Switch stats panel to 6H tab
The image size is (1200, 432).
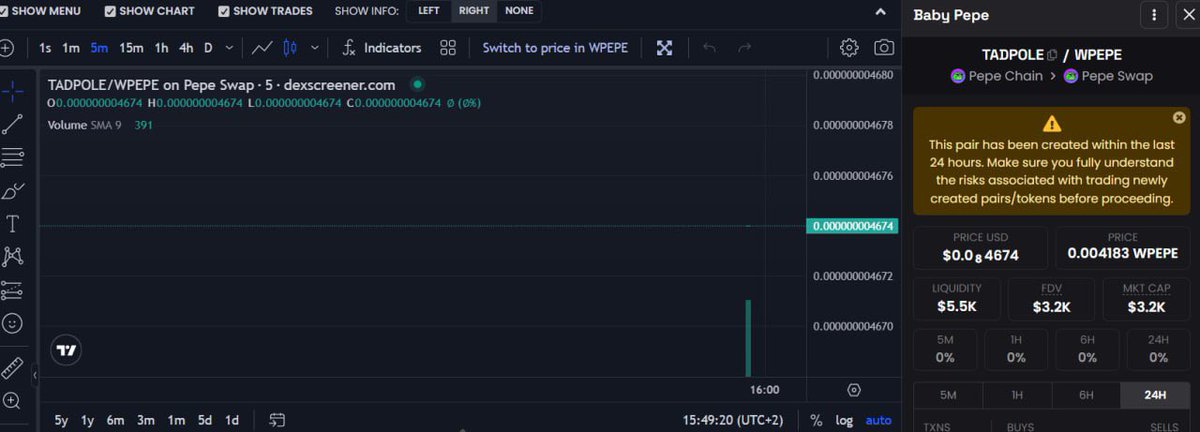1086,395
